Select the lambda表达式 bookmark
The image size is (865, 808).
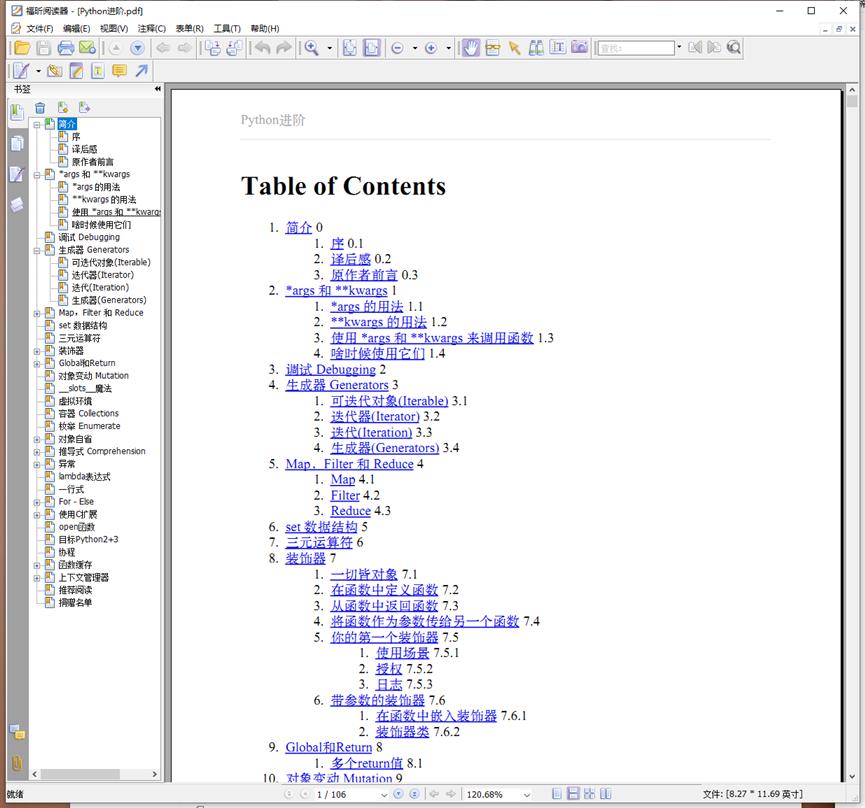tap(84, 477)
